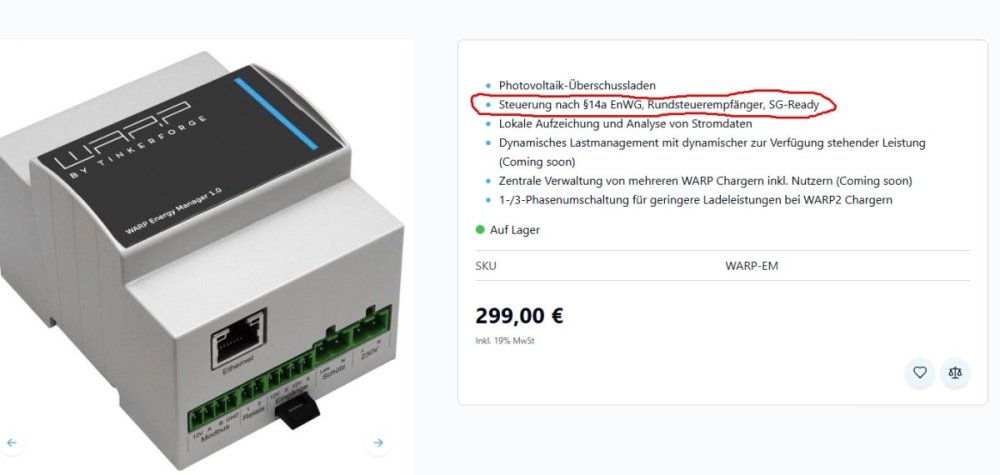Click the WARP-EM SKU value
The image size is (1000, 475).
(x=751, y=266)
